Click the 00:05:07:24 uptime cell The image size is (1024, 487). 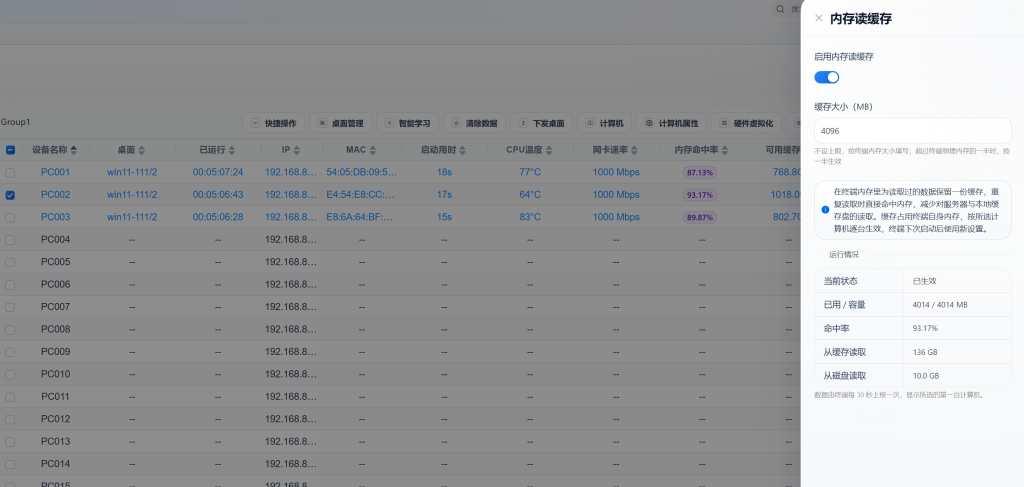coord(217,172)
